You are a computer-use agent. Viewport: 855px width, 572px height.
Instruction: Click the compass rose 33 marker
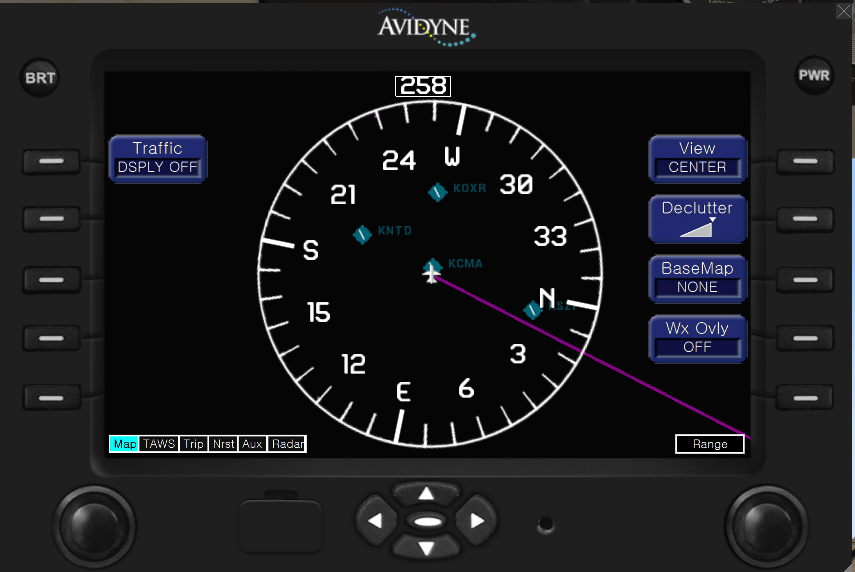click(550, 236)
